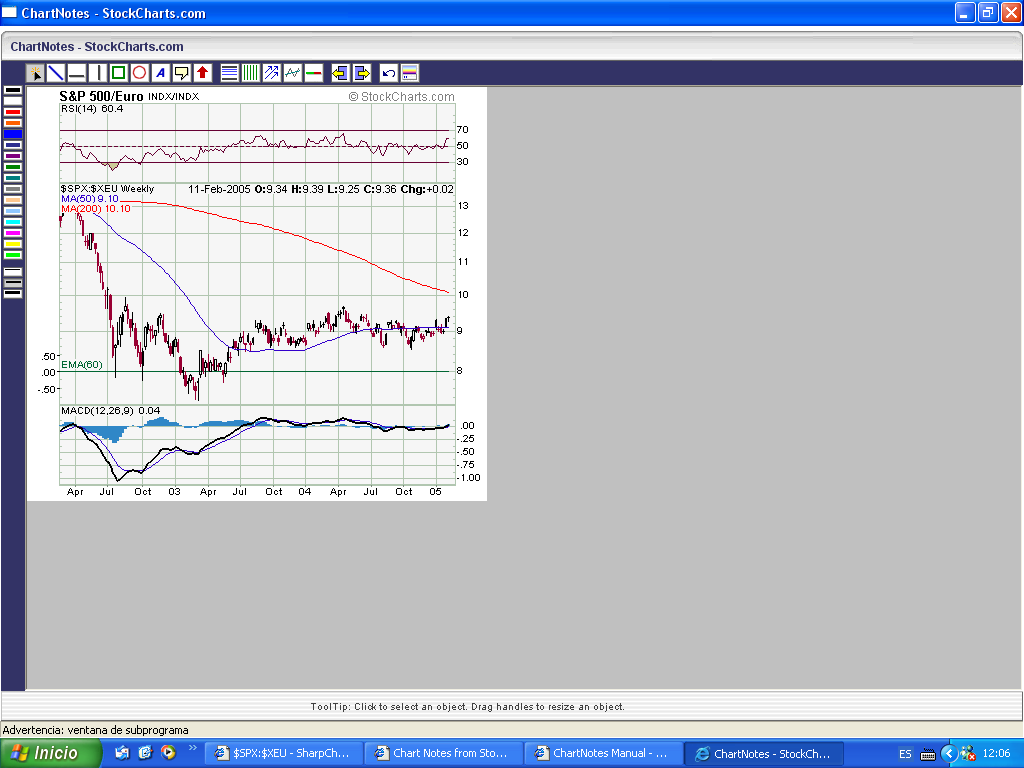Choose the vertical green lines tool
The width and height of the screenshot is (1024, 768).
coord(250,73)
